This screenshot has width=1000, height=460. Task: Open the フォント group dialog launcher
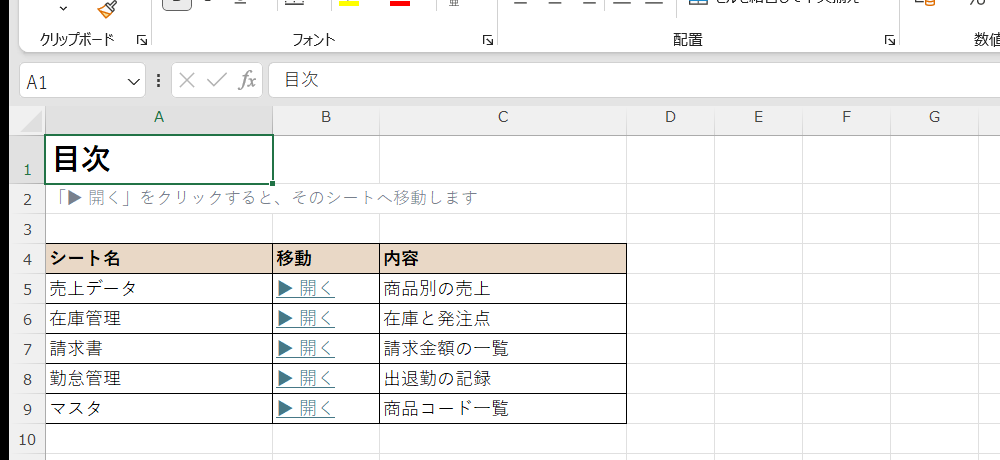pos(487,41)
